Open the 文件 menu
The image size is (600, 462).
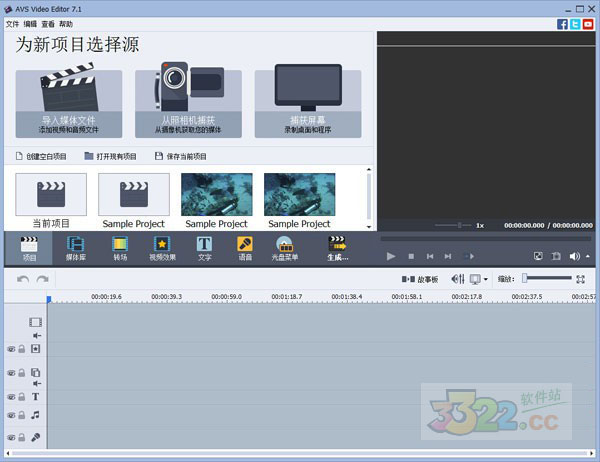(11, 23)
